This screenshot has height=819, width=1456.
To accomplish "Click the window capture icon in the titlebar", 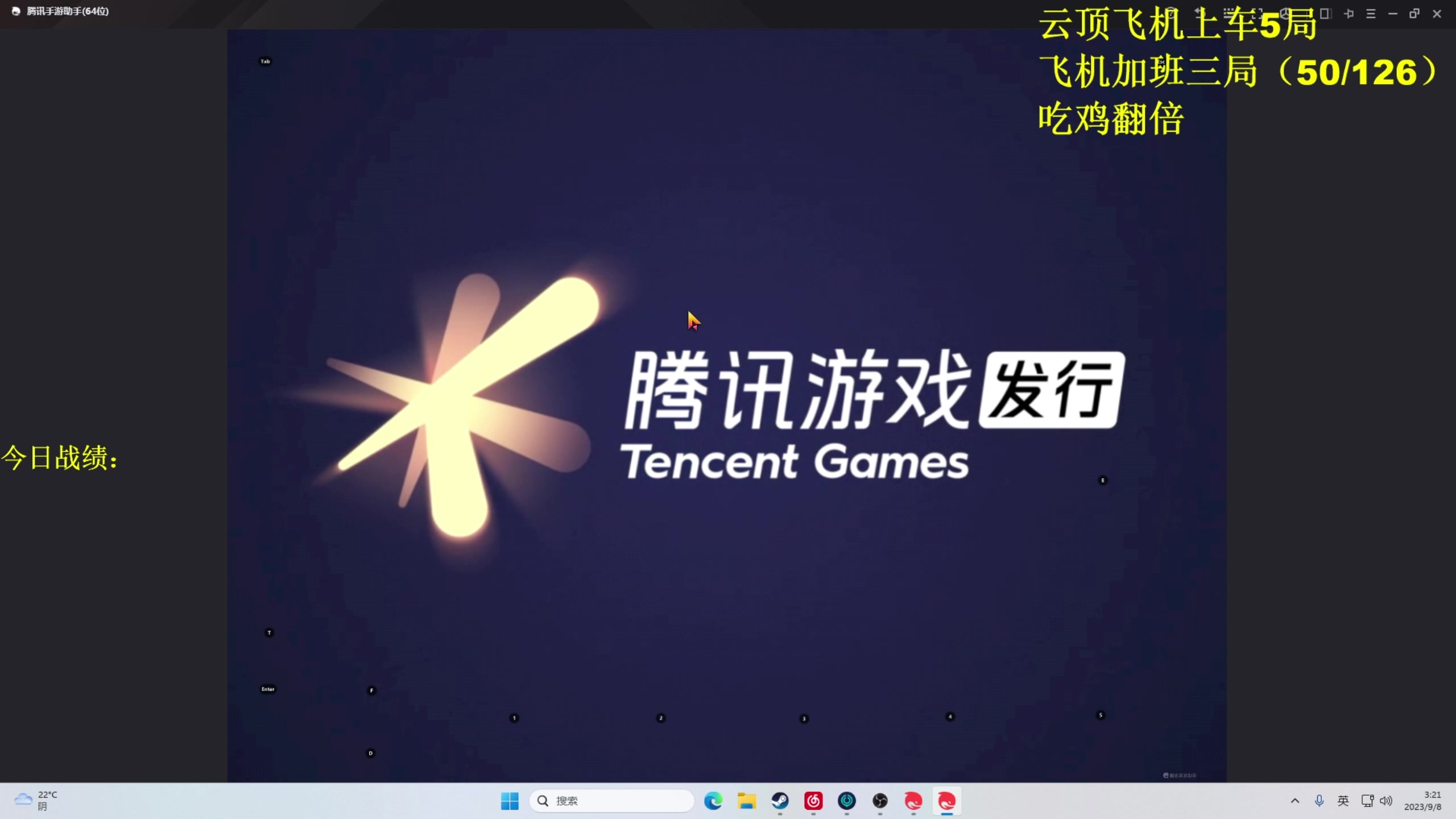I will point(1327,13).
